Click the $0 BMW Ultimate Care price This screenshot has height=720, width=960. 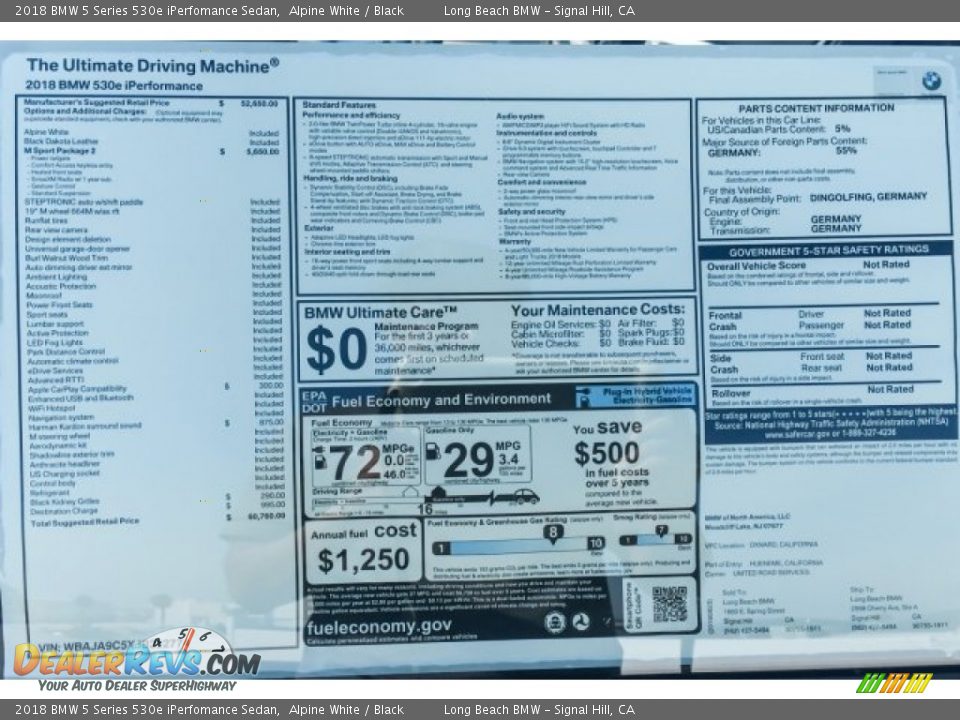click(336, 350)
